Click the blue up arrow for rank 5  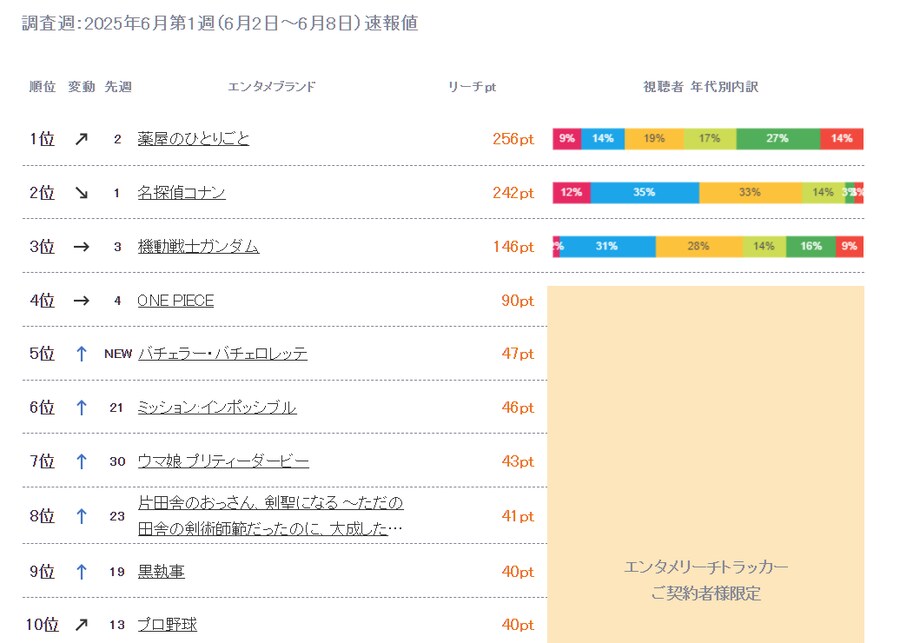pyautogui.click(x=82, y=354)
